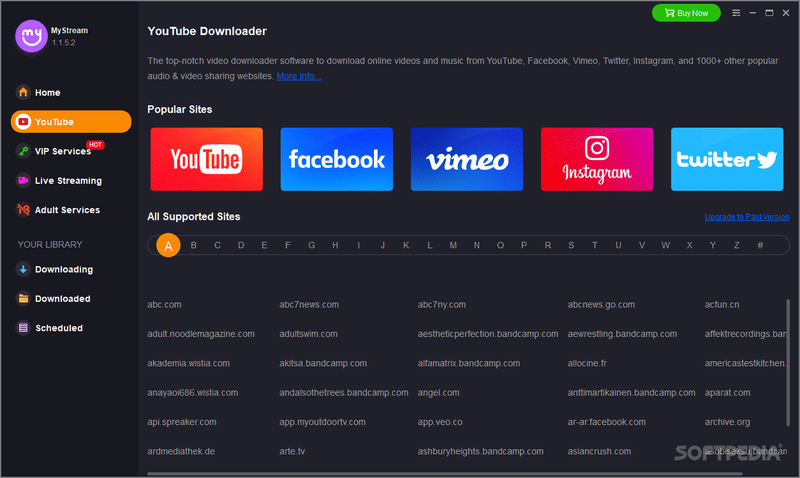Click abc7news.com in site list

click(x=309, y=305)
